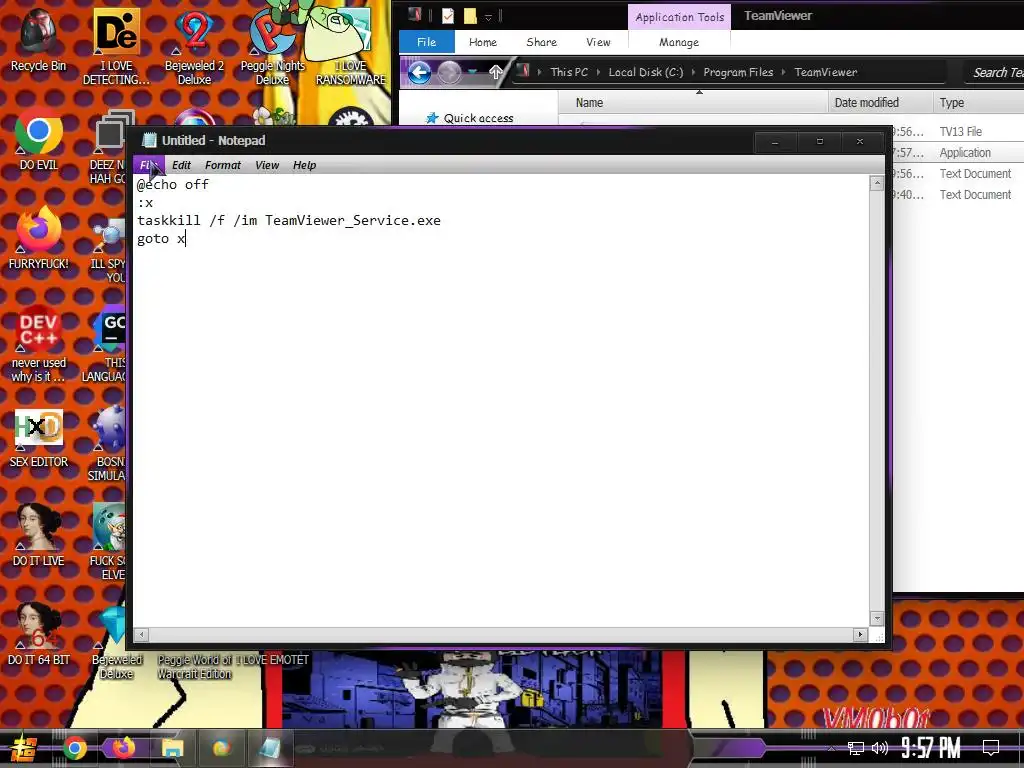The height and width of the screenshot is (768, 1024).
Task: Open the Notepad Edit menu
Action: [181, 165]
